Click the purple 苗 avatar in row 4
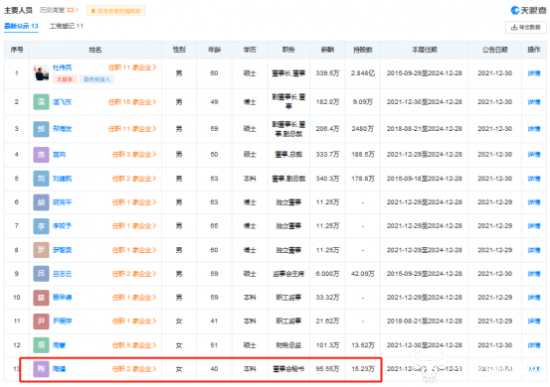Viewport: 550px width, 387px height. [x=41, y=154]
